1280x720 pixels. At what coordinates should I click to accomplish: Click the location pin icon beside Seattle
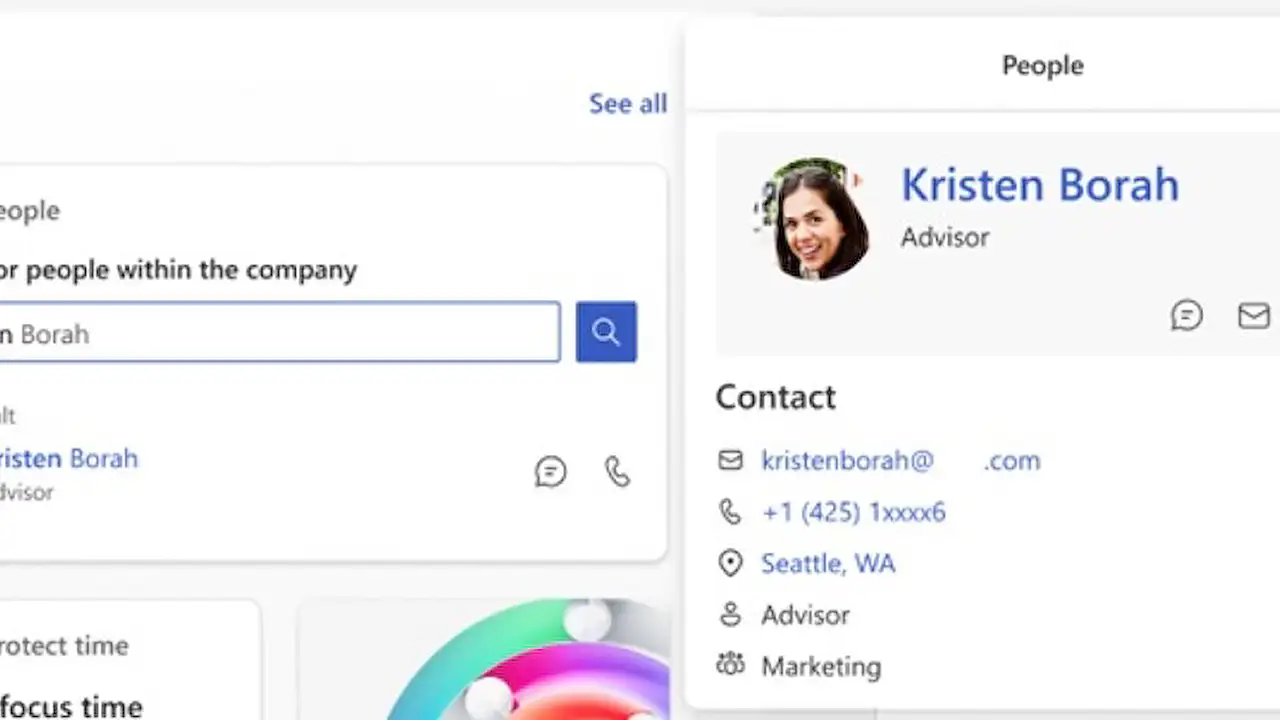point(731,563)
